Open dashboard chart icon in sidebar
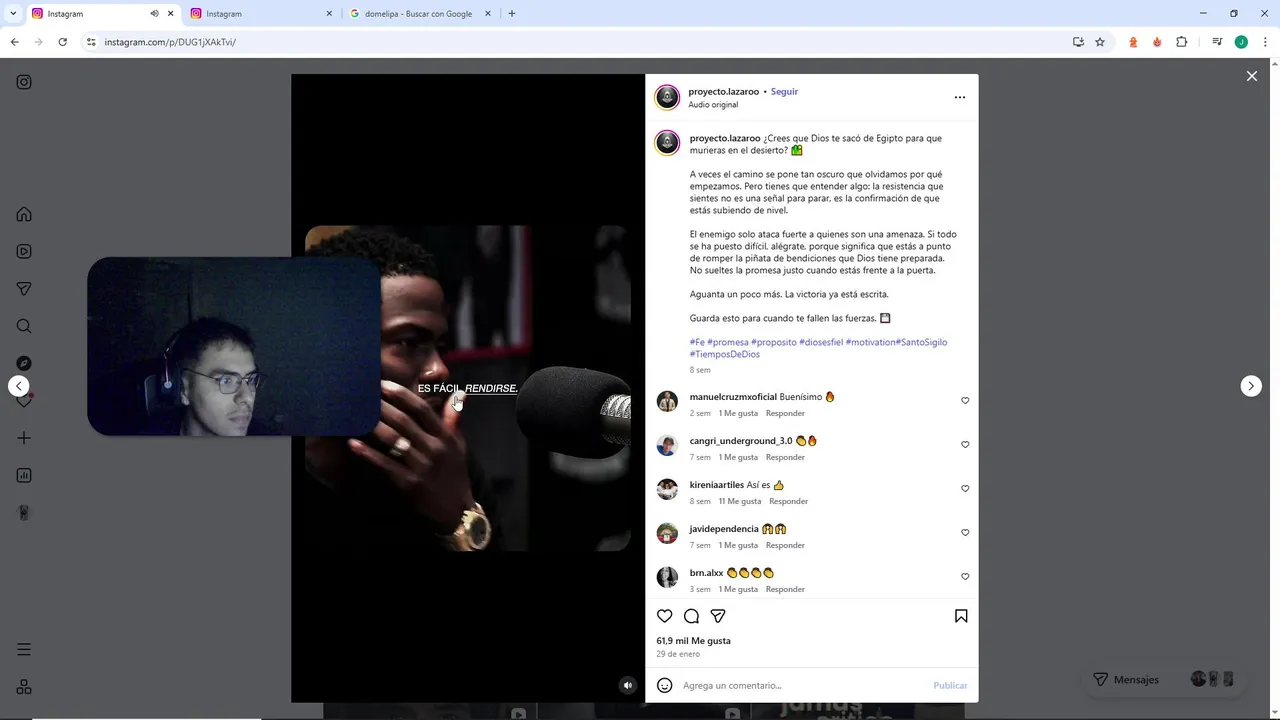Screen dimensions: 1280x720 24,475
